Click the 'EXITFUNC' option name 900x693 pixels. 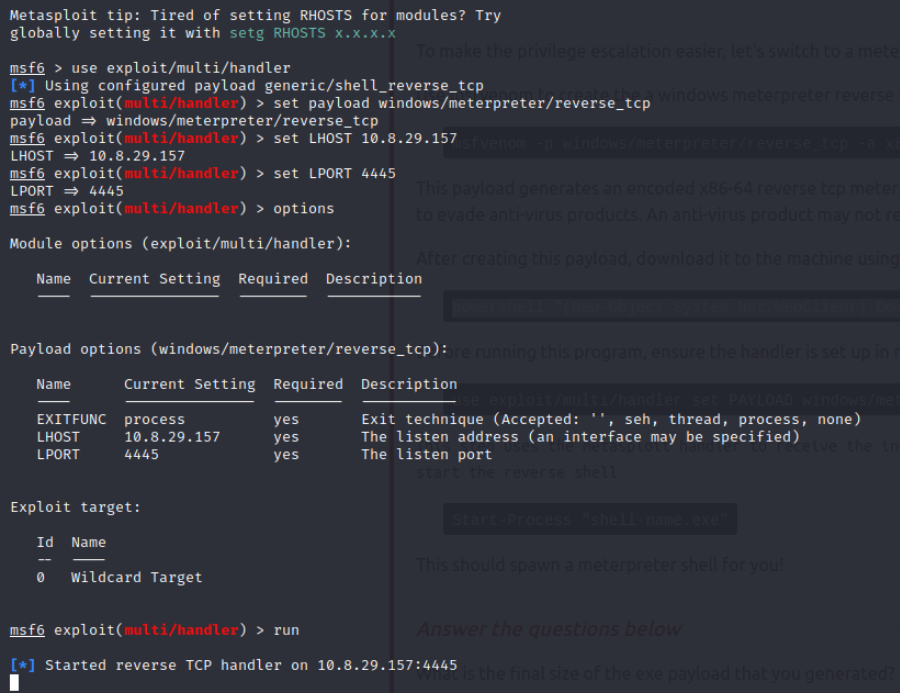(x=71, y=420)
